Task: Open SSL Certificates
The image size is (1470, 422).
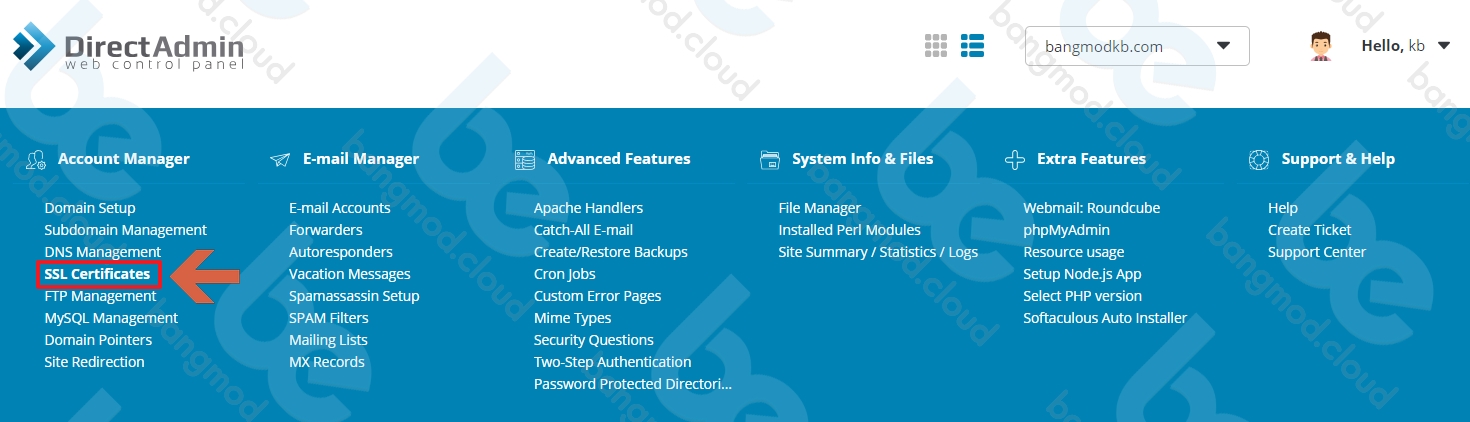Action: pyautogui.click(x=97, y=274)
